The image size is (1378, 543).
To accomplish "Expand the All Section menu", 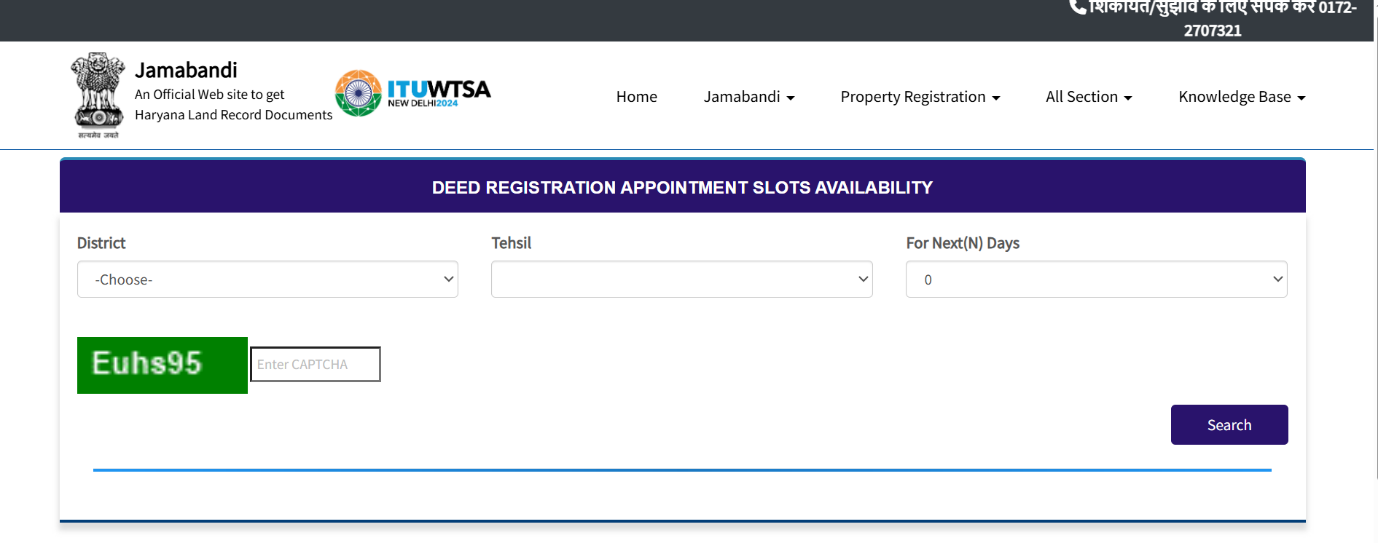I will coord(1088,97).
